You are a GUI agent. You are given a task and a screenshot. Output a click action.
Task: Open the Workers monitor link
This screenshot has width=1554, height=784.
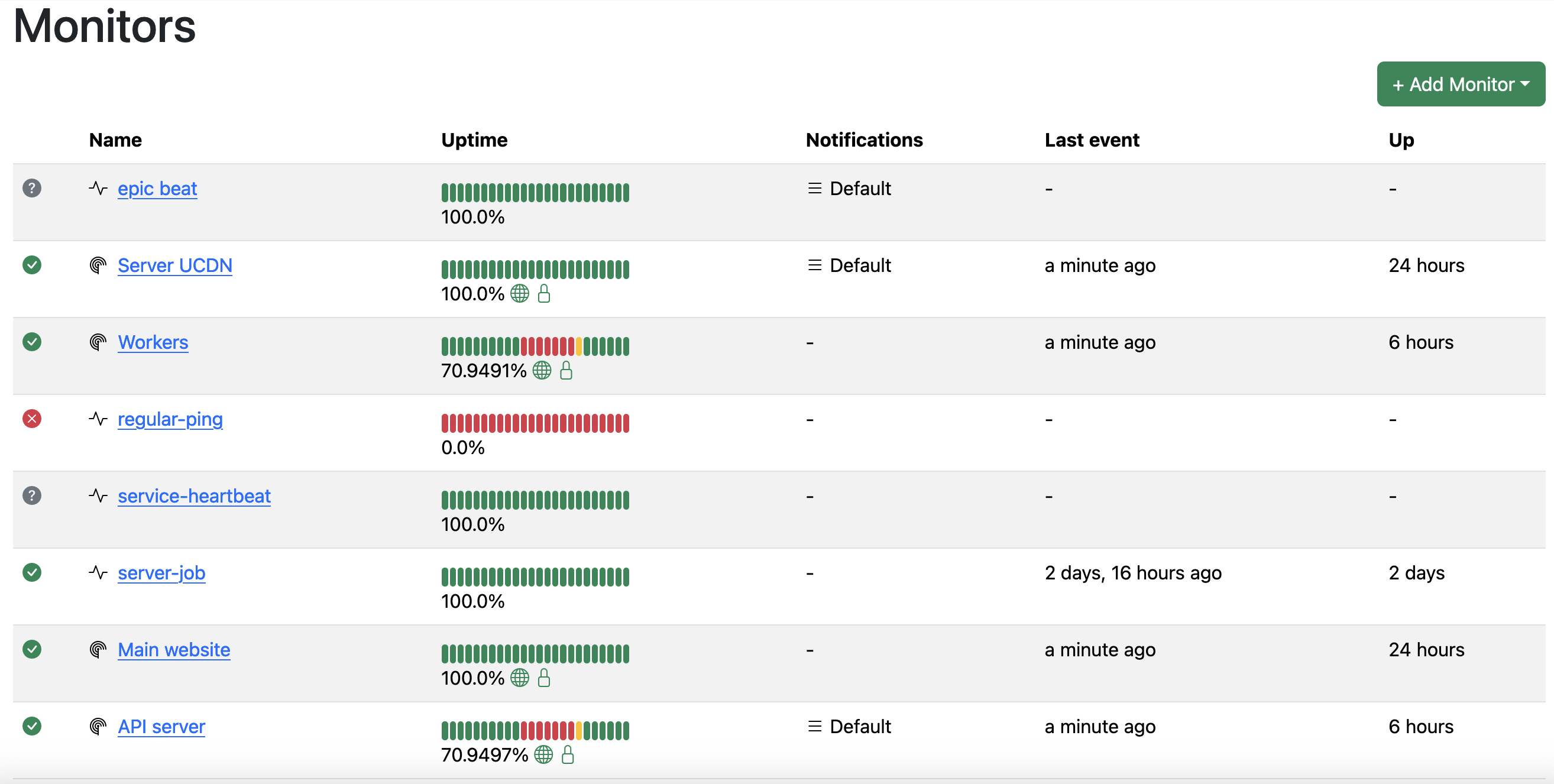[x=153, y=342]
